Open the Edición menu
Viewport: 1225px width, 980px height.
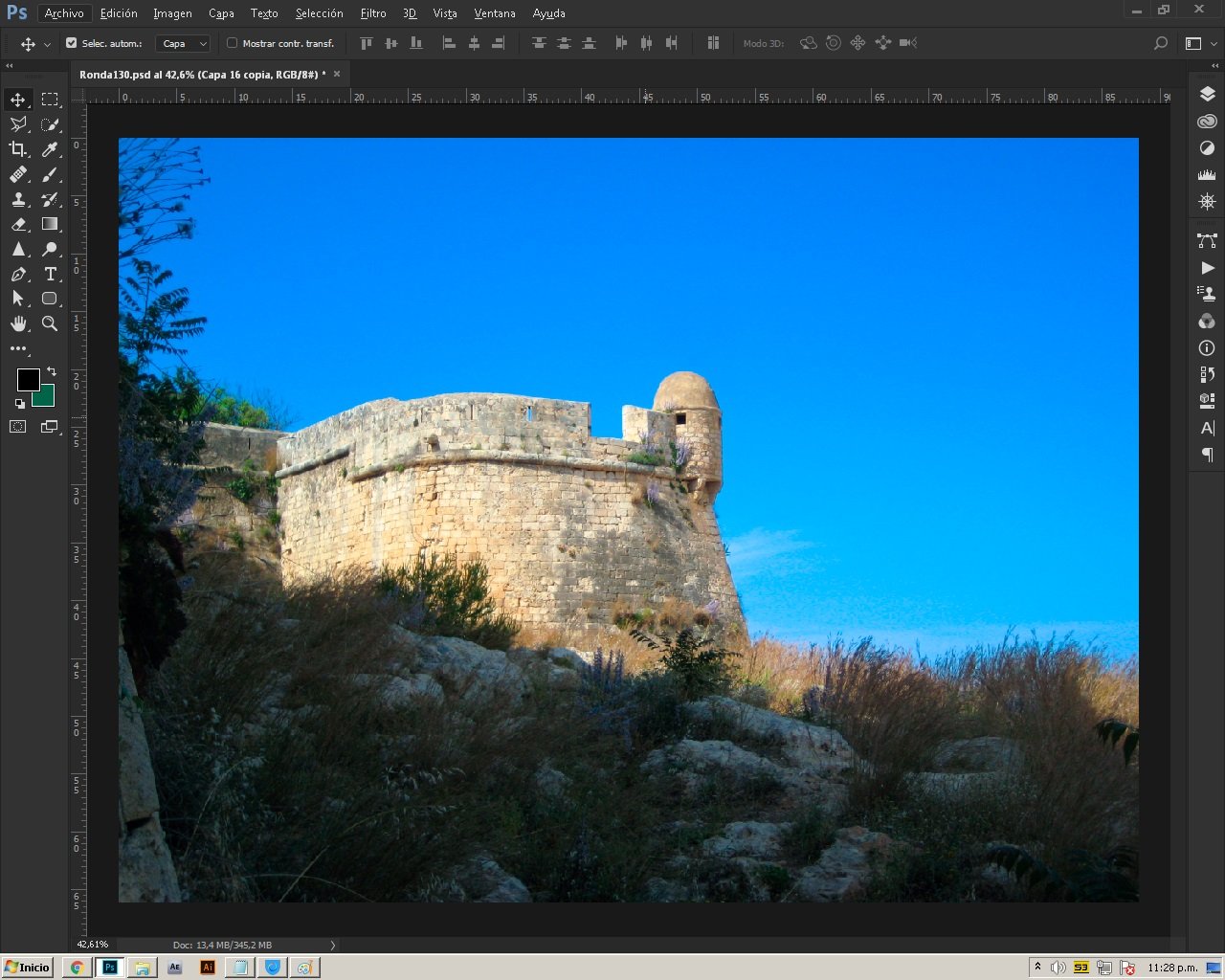click(119, 13)
